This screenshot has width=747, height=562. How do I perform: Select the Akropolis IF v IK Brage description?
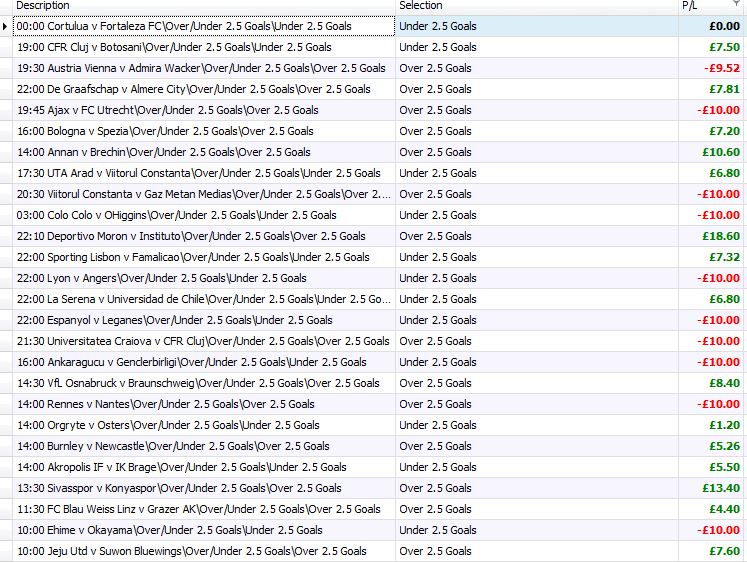point(204,467)
